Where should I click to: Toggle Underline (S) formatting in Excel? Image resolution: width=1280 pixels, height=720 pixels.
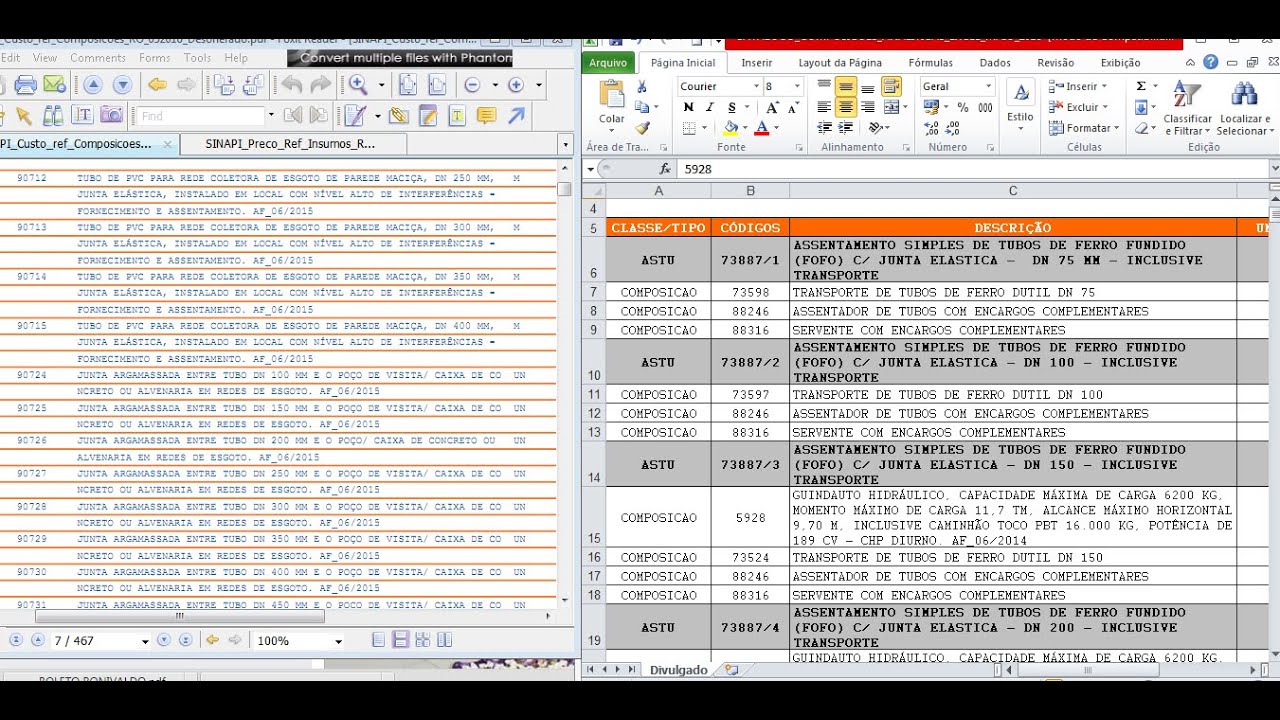pos(731,107)
